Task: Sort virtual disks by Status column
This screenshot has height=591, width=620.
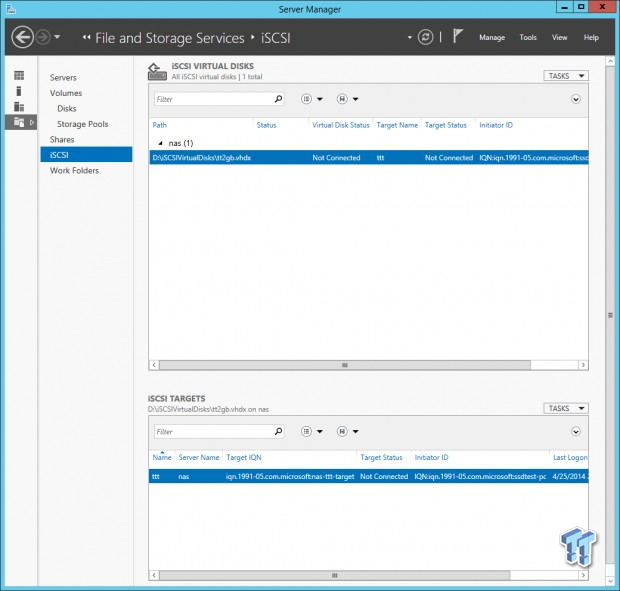Action: pos(267,125)
